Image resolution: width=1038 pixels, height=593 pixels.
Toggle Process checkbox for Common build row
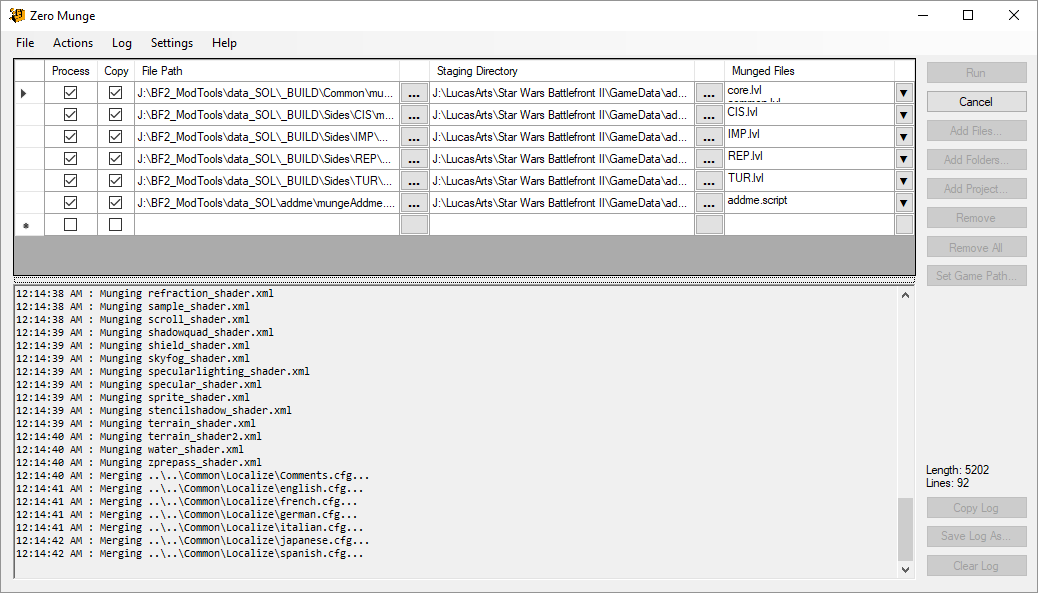tap(70, 93)
